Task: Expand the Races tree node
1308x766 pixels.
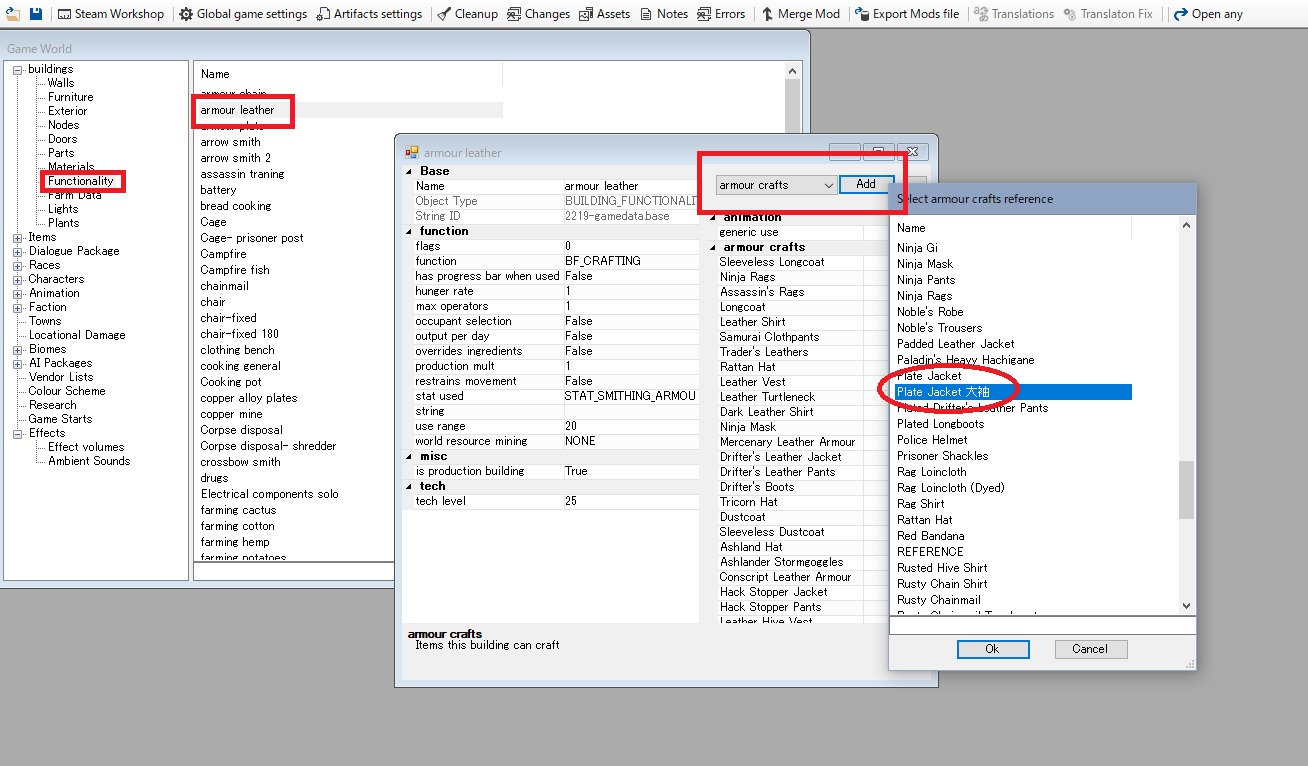Action: click(18, 265)
